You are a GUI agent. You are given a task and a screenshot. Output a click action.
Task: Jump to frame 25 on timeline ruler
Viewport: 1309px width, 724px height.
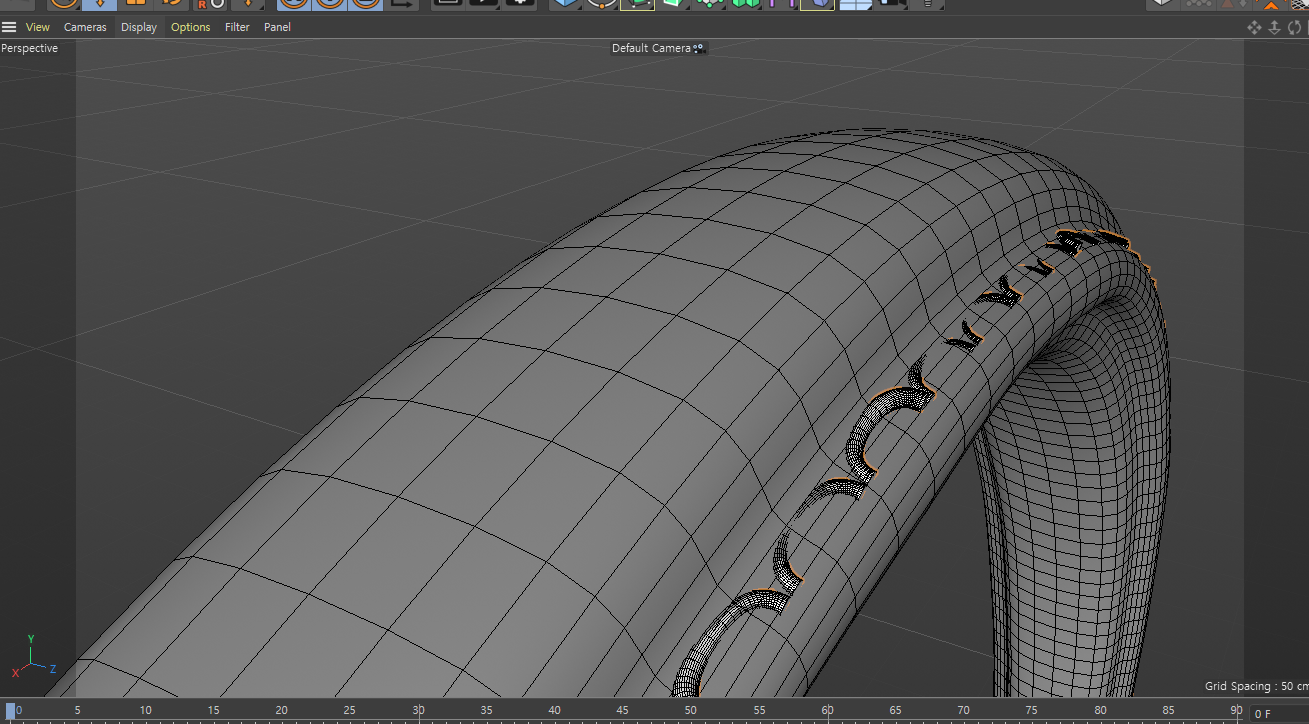tap(350, 710)
